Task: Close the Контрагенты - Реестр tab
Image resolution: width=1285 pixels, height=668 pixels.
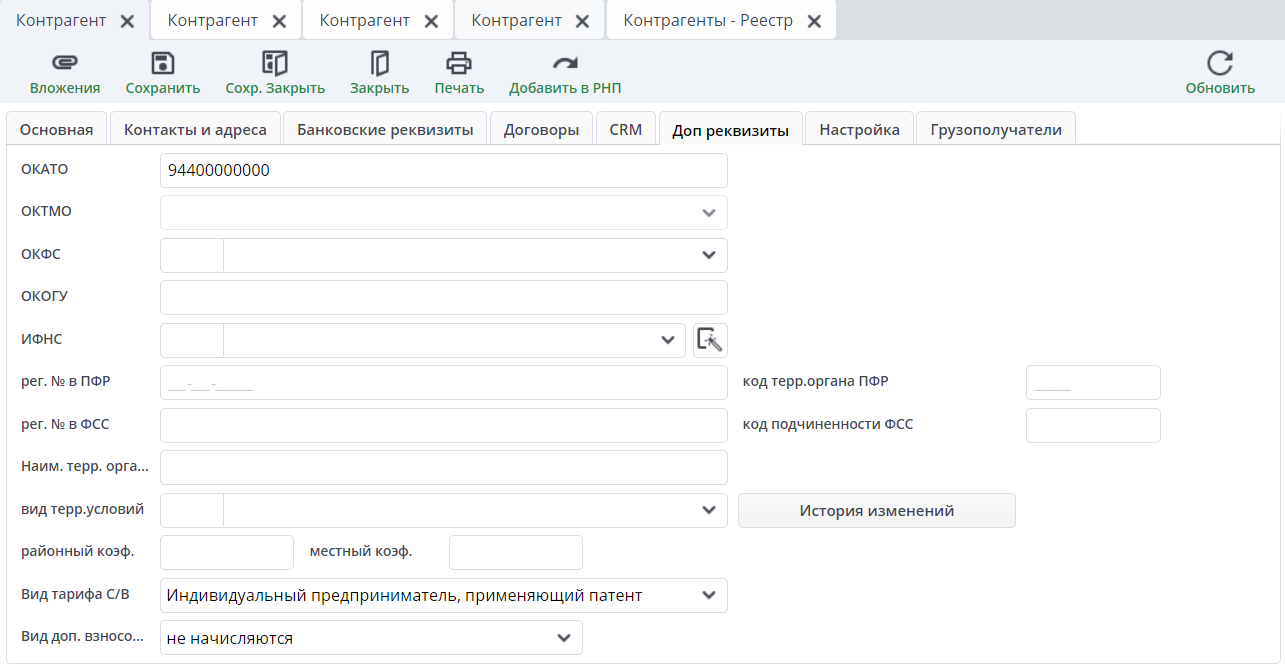Action: (x=815, y=21)
